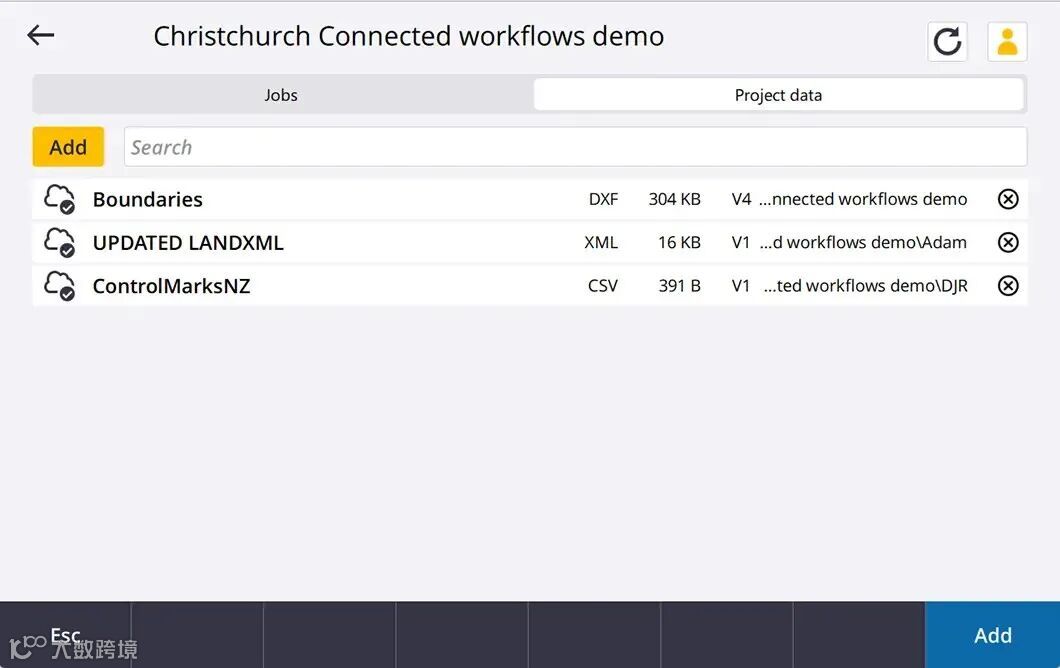This screenshot has height=668, width=1060.
Task: Tap the Esc softkey
Action: 66,635
